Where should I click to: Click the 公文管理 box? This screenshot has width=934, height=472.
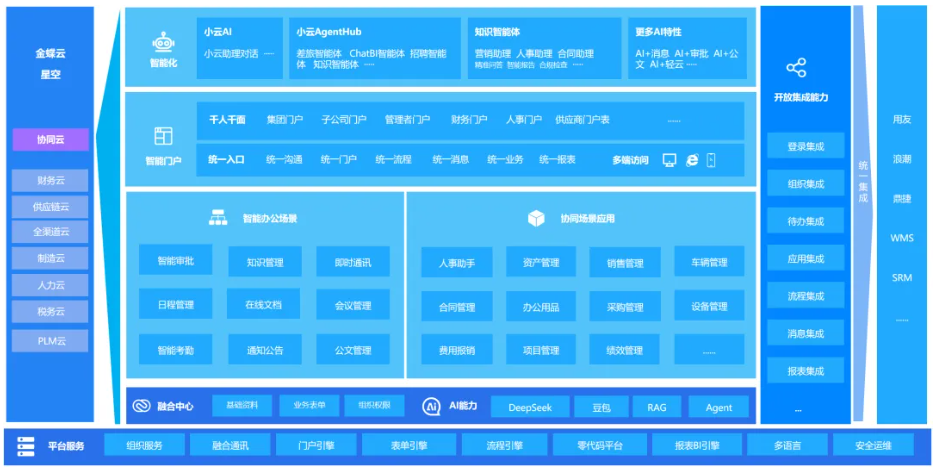(353, 349)
